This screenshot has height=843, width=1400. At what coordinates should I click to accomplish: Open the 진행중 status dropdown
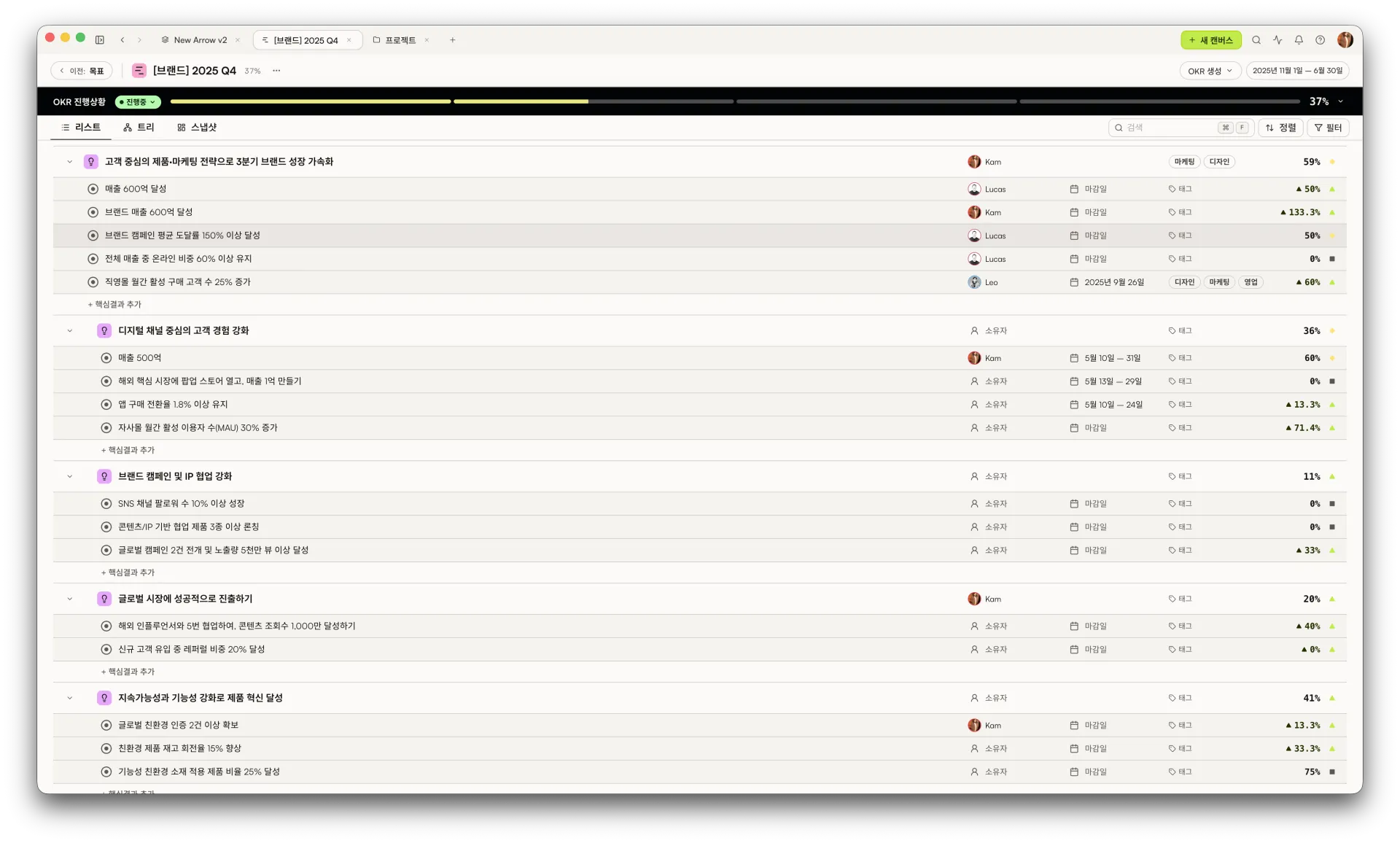pyautogui.click(x=138, y=102)
